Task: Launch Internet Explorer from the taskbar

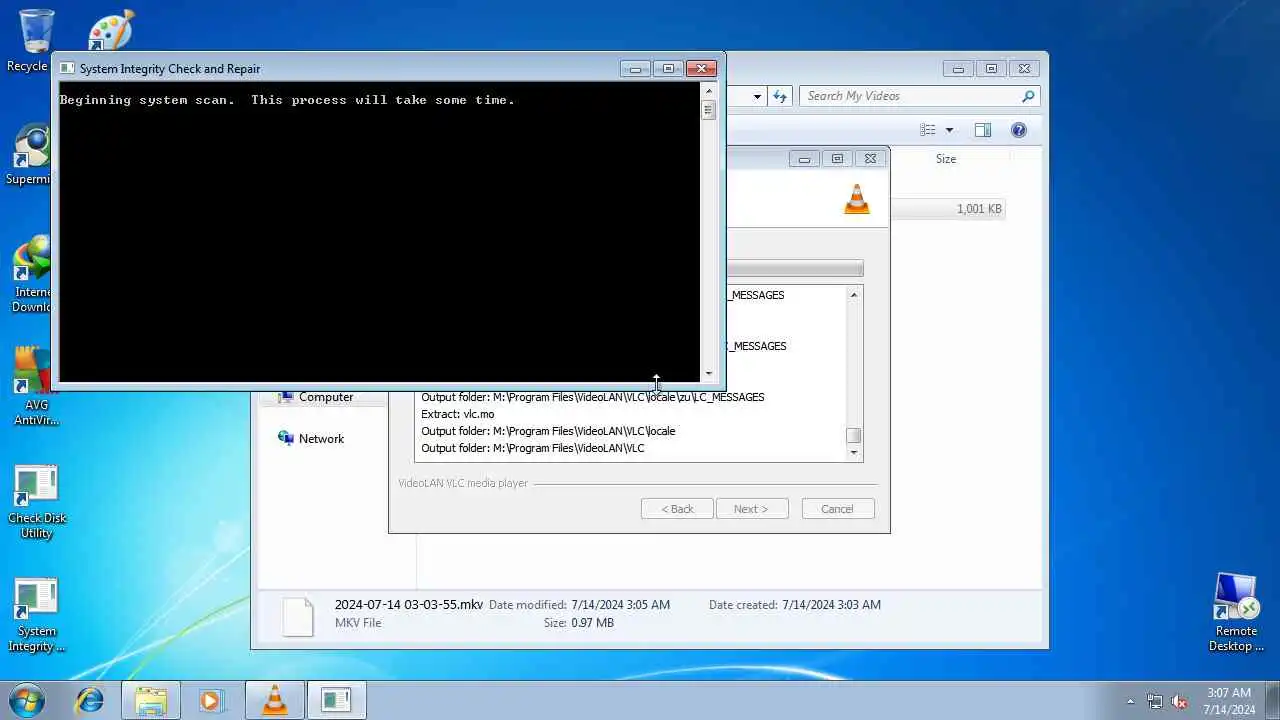Action: [x=90, y=700]
